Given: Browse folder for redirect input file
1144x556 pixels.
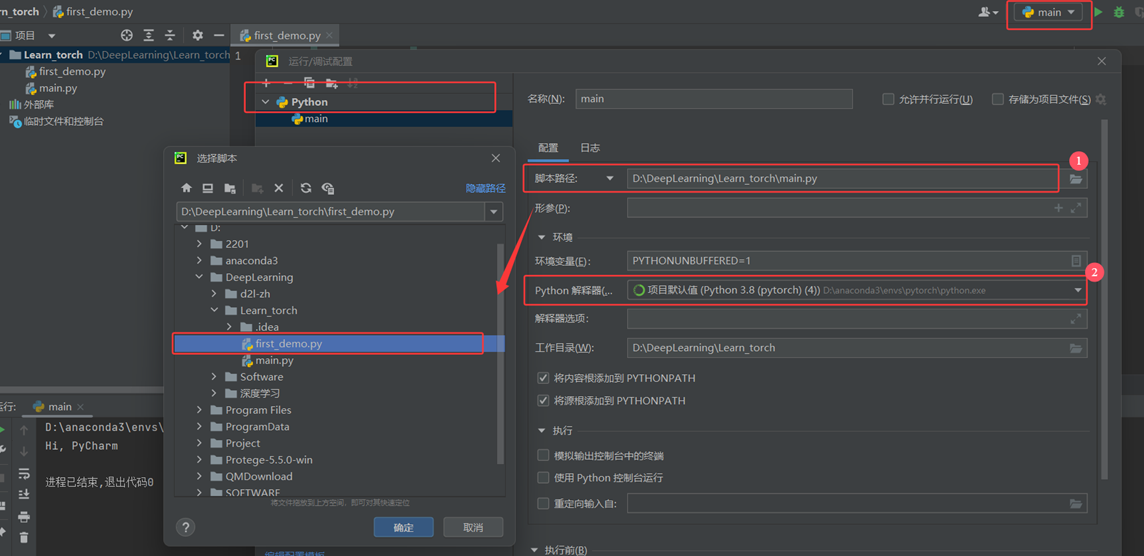Looking at the screenshot, I should coord(1075,503).
